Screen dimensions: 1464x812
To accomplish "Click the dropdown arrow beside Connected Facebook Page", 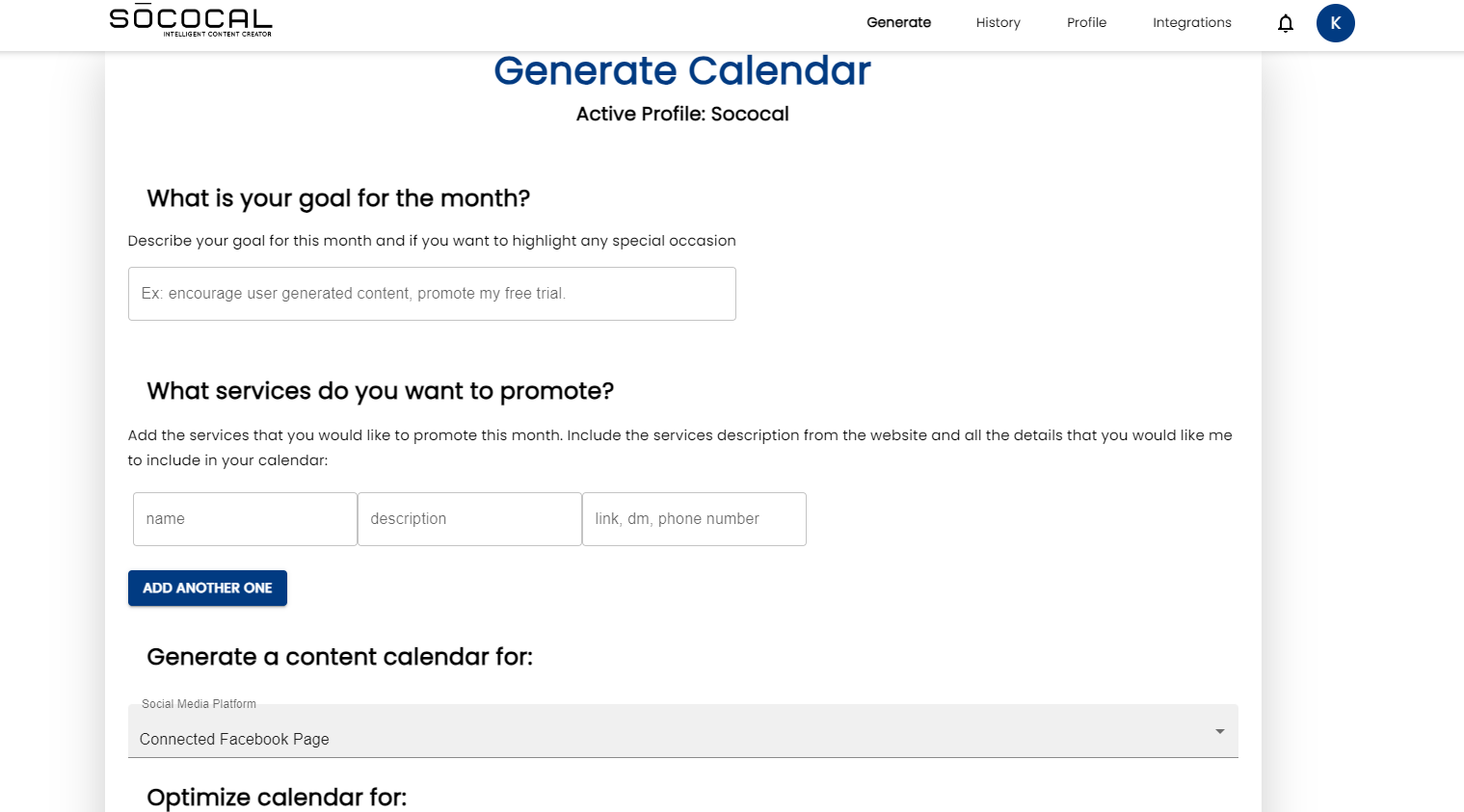I will (x=1219, y=731).
